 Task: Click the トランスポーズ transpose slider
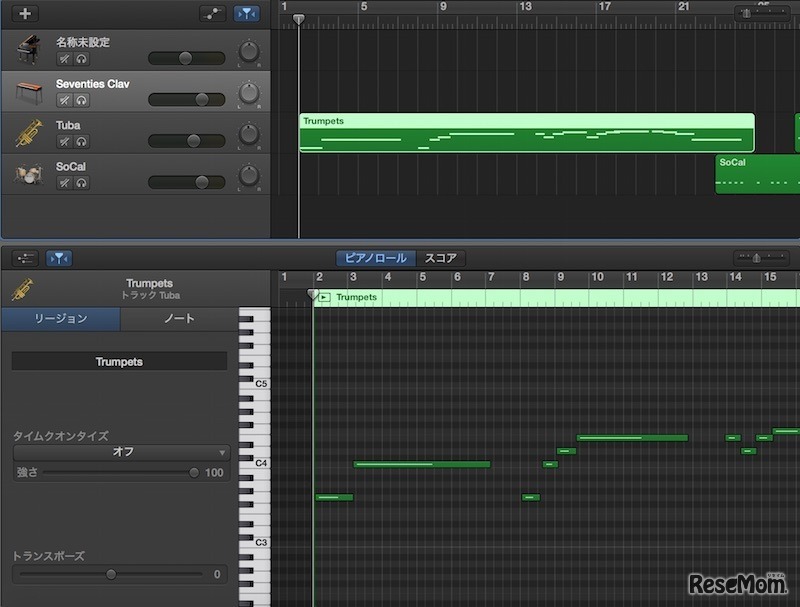coord(111,575)
